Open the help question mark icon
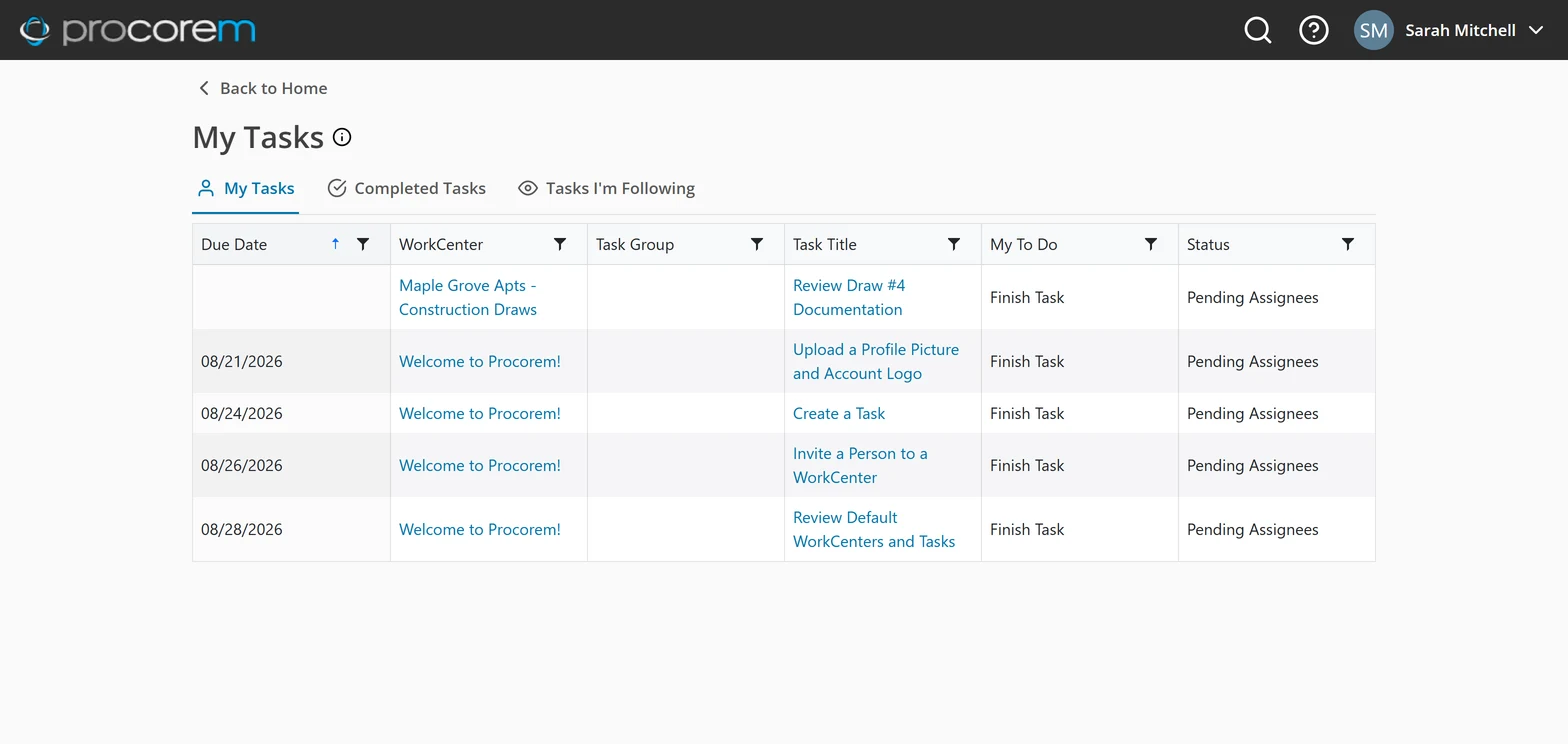This screenshot has height=744, width=1568. [1313, 30]
